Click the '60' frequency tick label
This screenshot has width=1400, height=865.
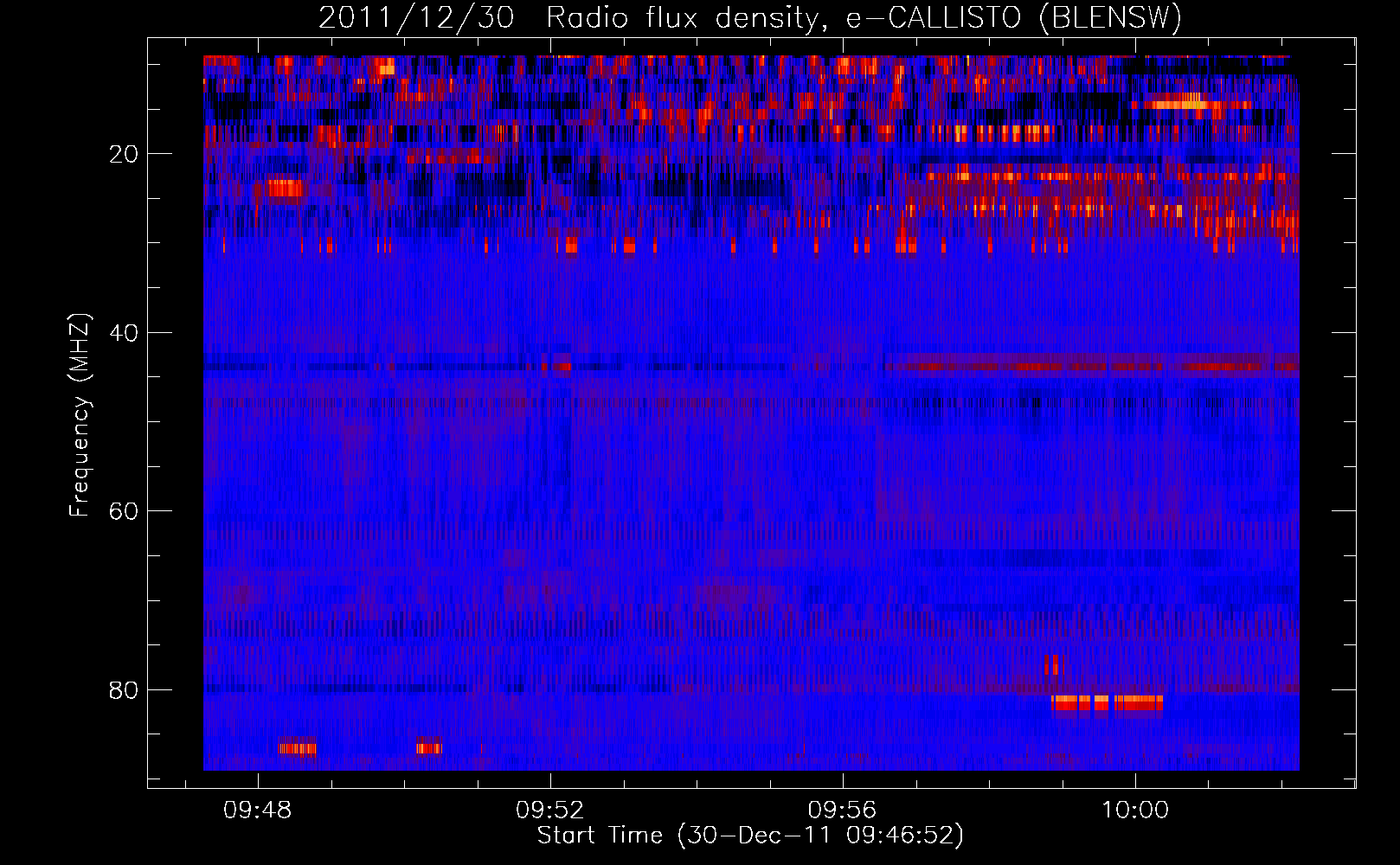124,511
